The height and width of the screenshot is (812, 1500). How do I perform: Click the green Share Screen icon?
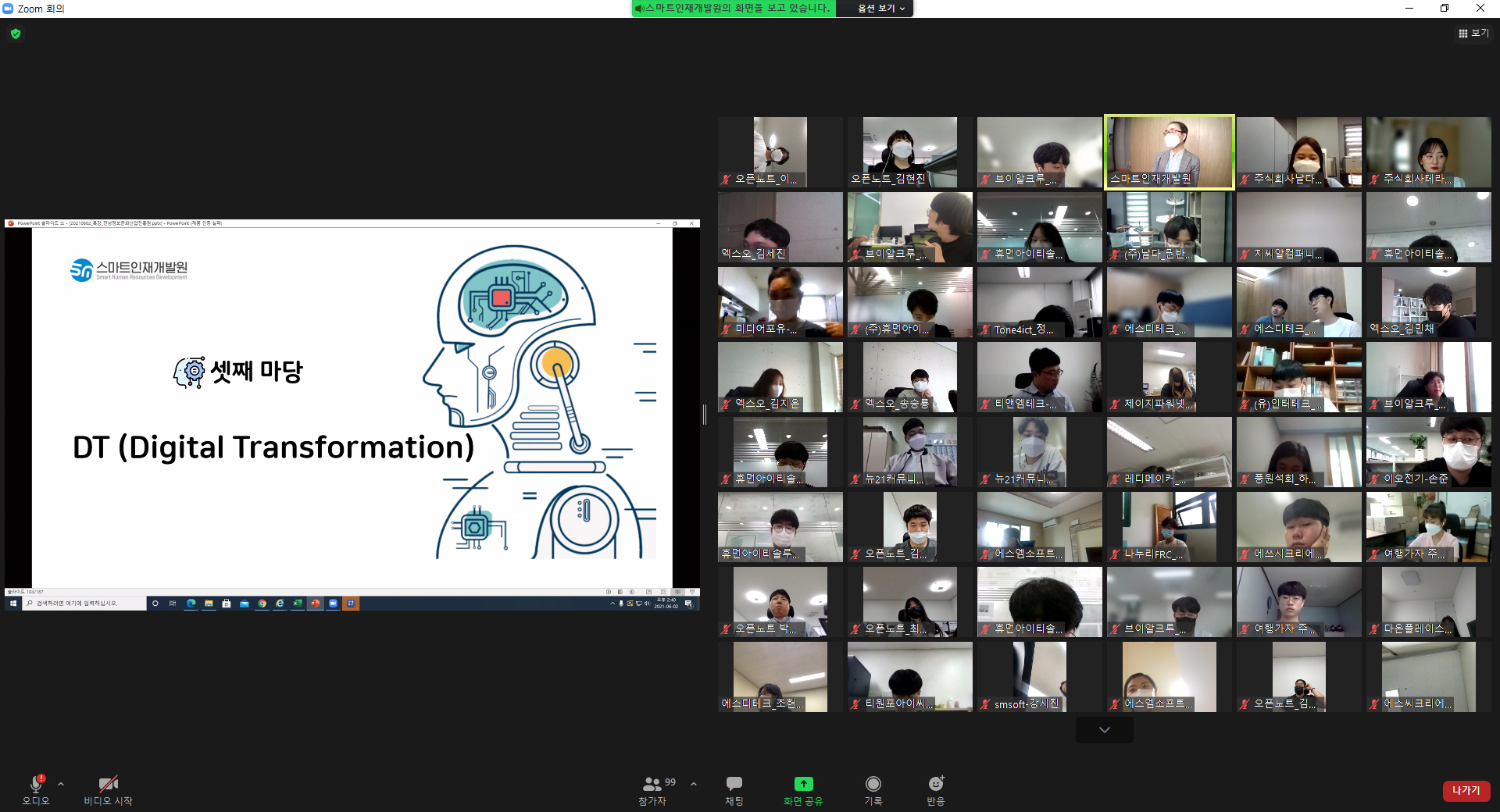(x=803, y=785)
